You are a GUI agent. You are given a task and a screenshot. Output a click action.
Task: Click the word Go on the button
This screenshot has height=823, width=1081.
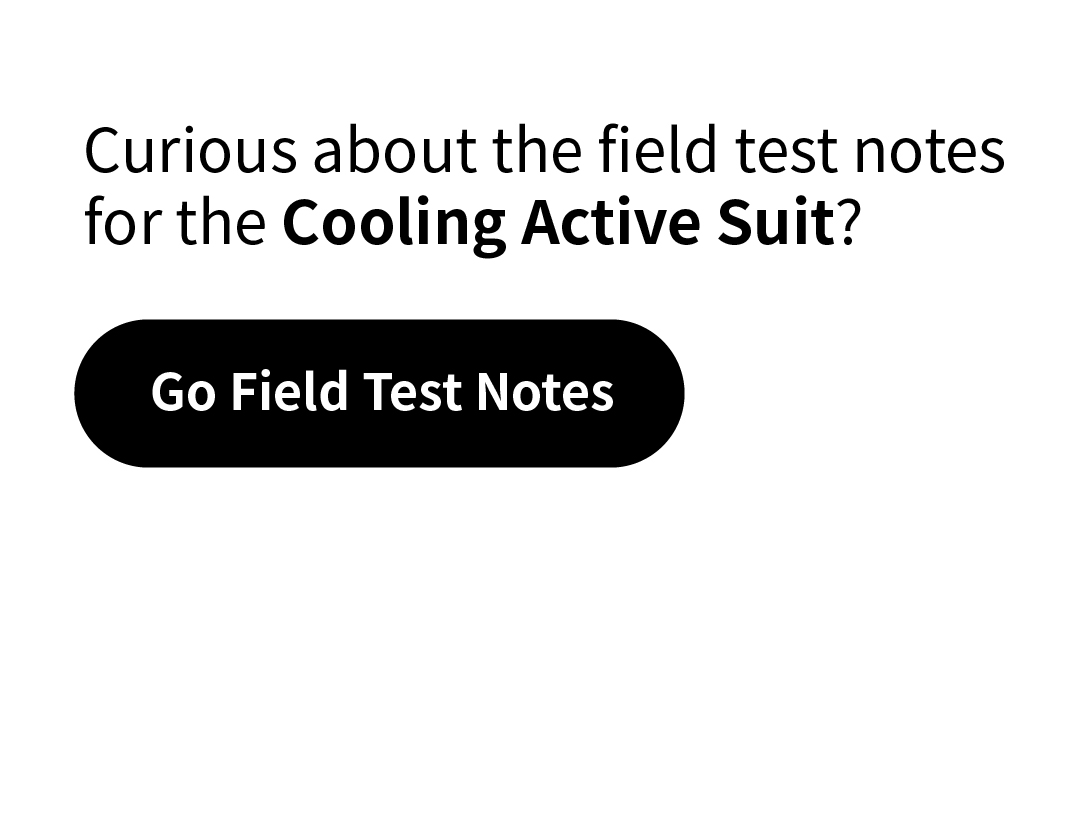pos(183,392)
